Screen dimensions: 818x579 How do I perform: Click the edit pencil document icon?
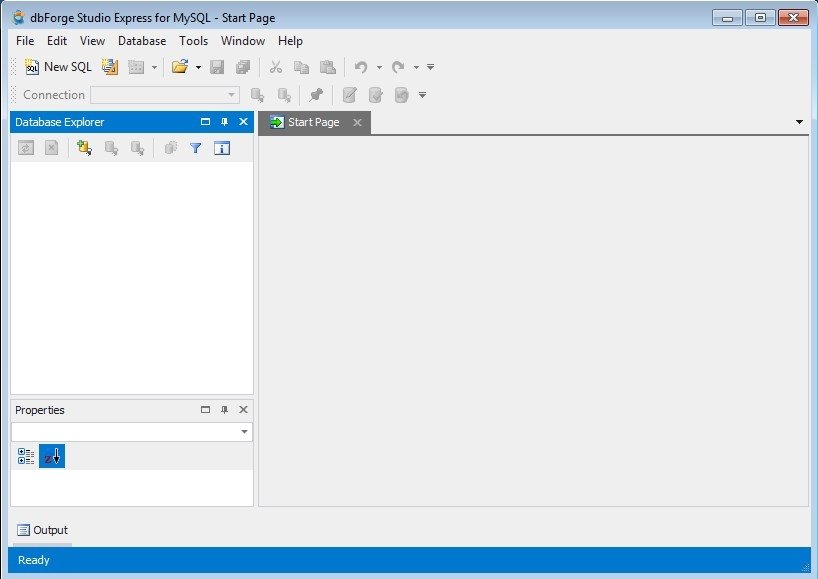pos(350,95)
